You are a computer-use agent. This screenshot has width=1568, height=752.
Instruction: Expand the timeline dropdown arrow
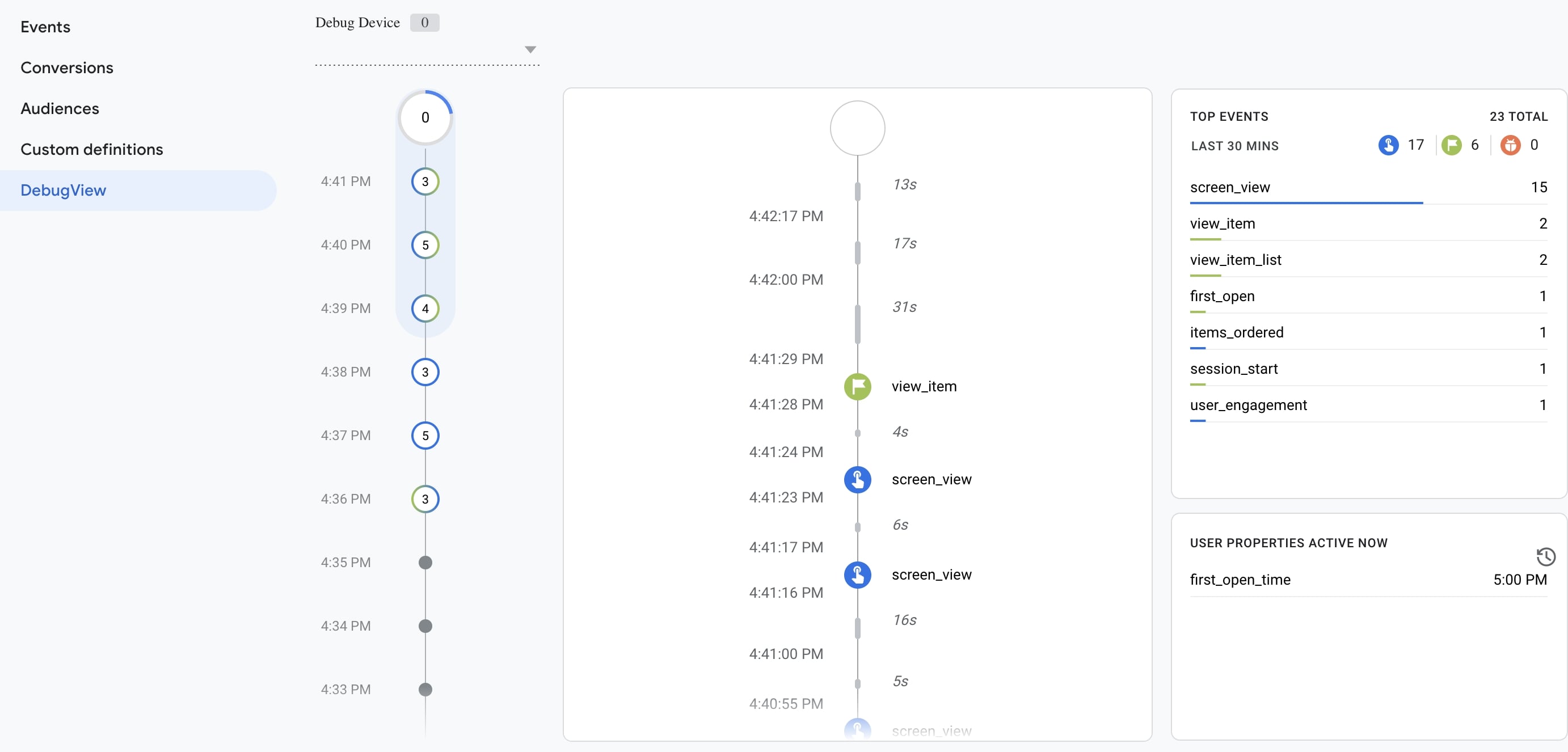point(529,49)
